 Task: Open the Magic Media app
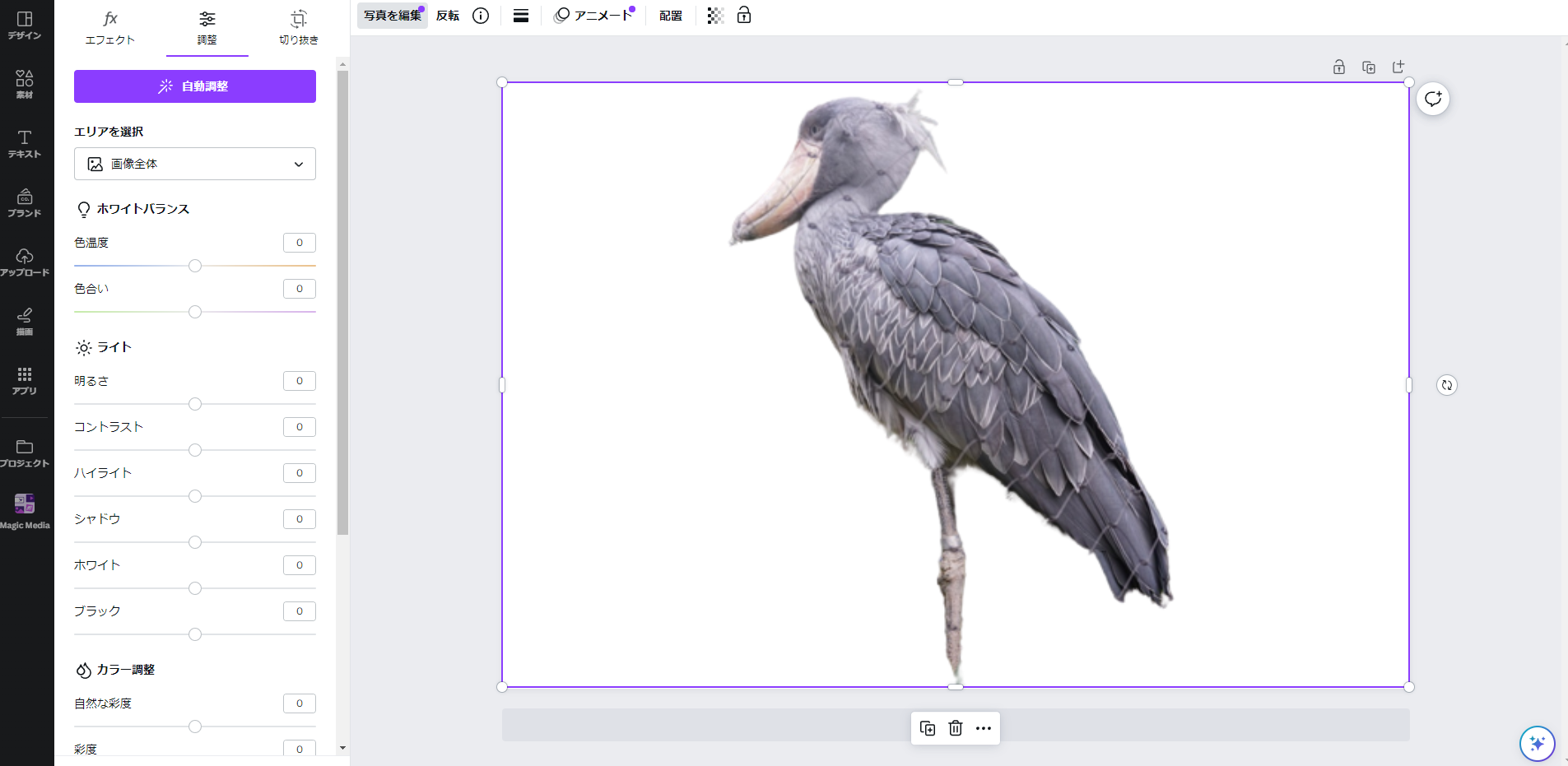click(25, 510)
